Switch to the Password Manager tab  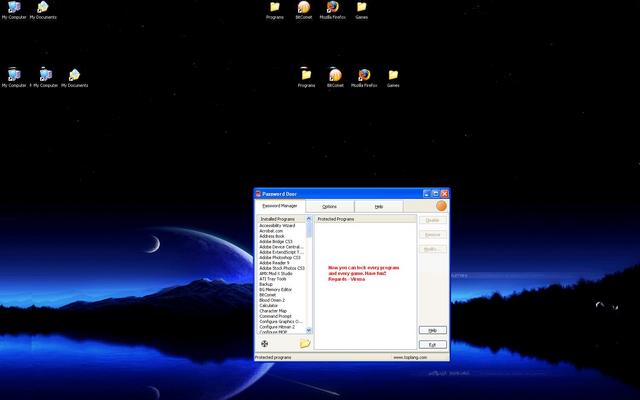click(280, 206)
